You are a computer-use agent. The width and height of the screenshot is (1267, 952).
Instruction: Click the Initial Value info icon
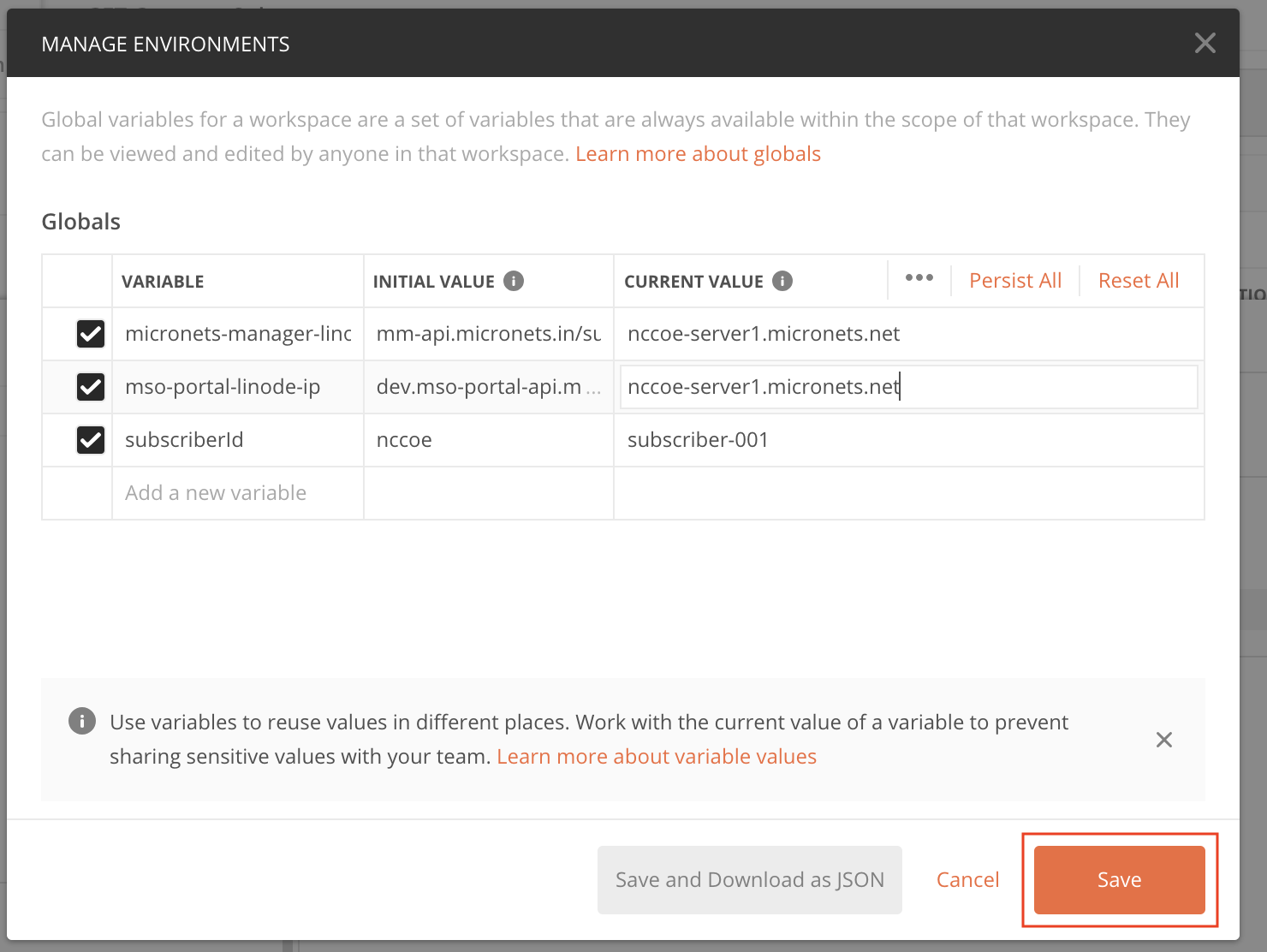coord(514,281)
